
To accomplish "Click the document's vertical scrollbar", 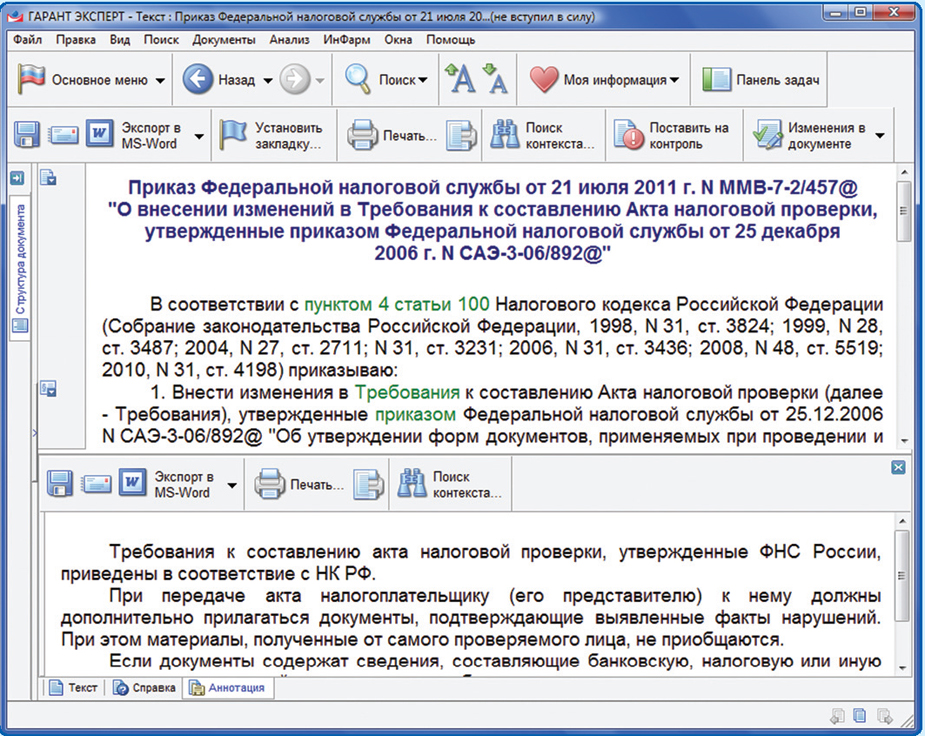I will click(903, 300).
